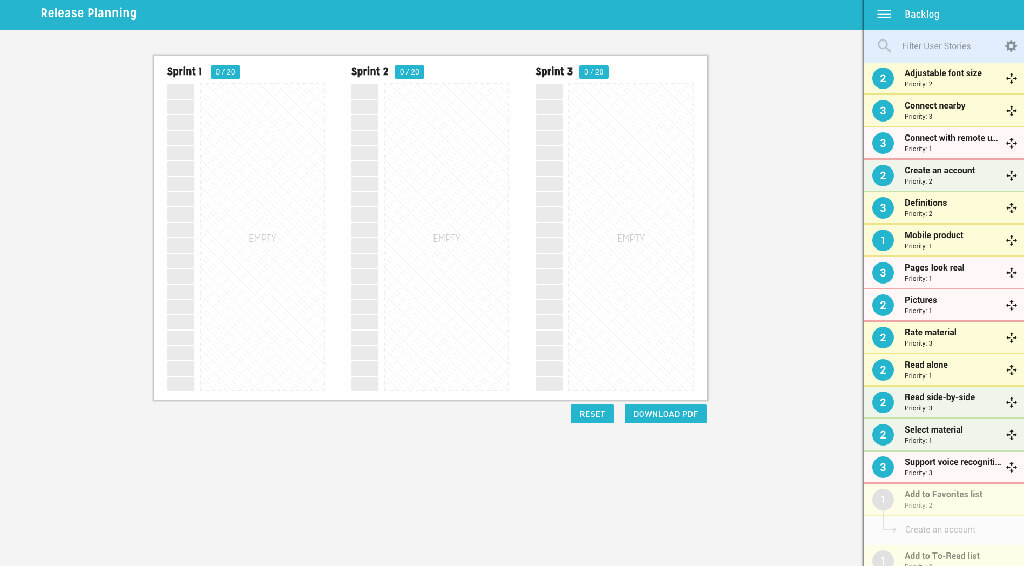Grab move handle for Select material
This screenshot has width=1024, height=566.
click(1011, 435)
